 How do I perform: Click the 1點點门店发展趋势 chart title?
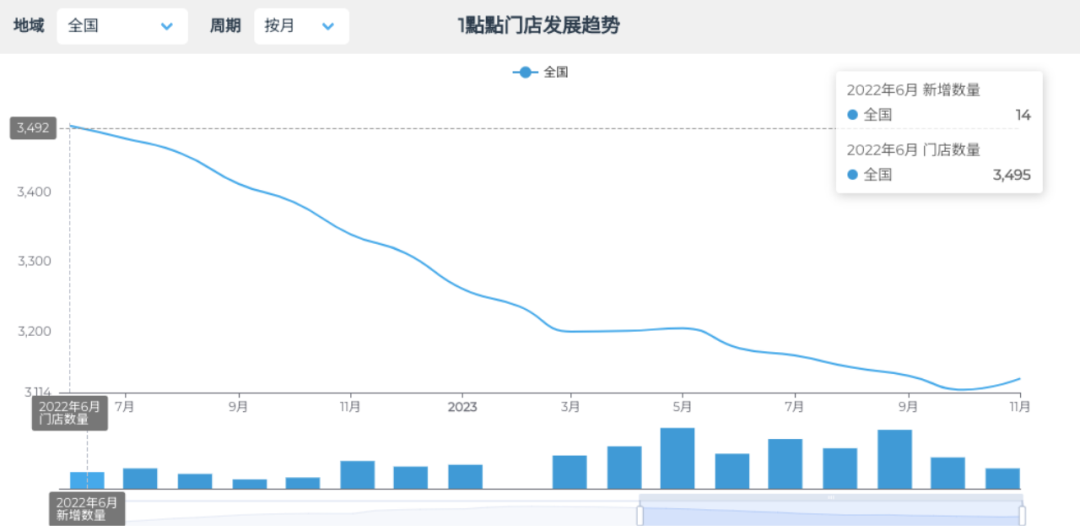coord(538,26)
